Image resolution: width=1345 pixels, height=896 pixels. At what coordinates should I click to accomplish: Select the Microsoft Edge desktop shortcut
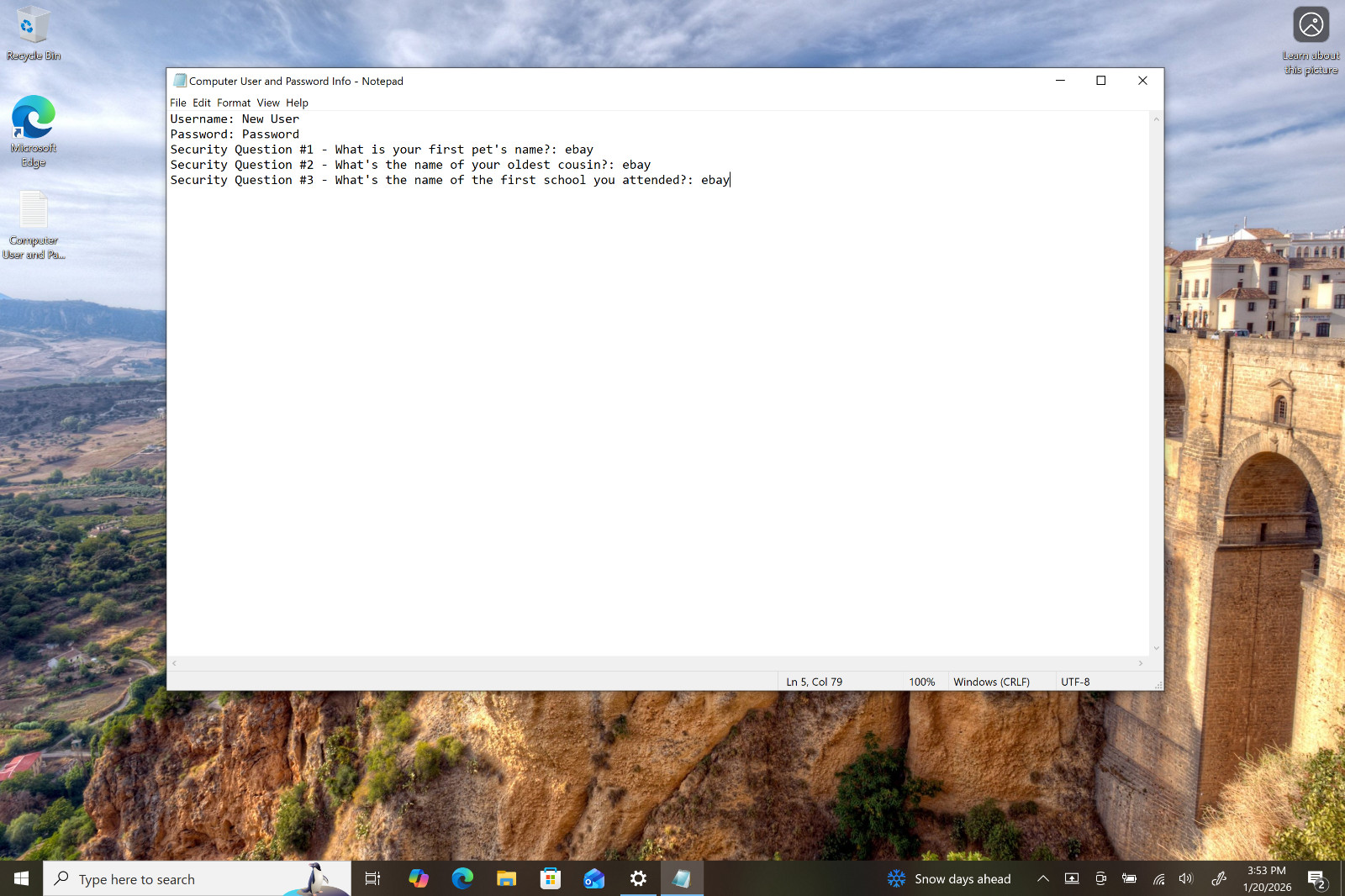(x=33, y=131)
